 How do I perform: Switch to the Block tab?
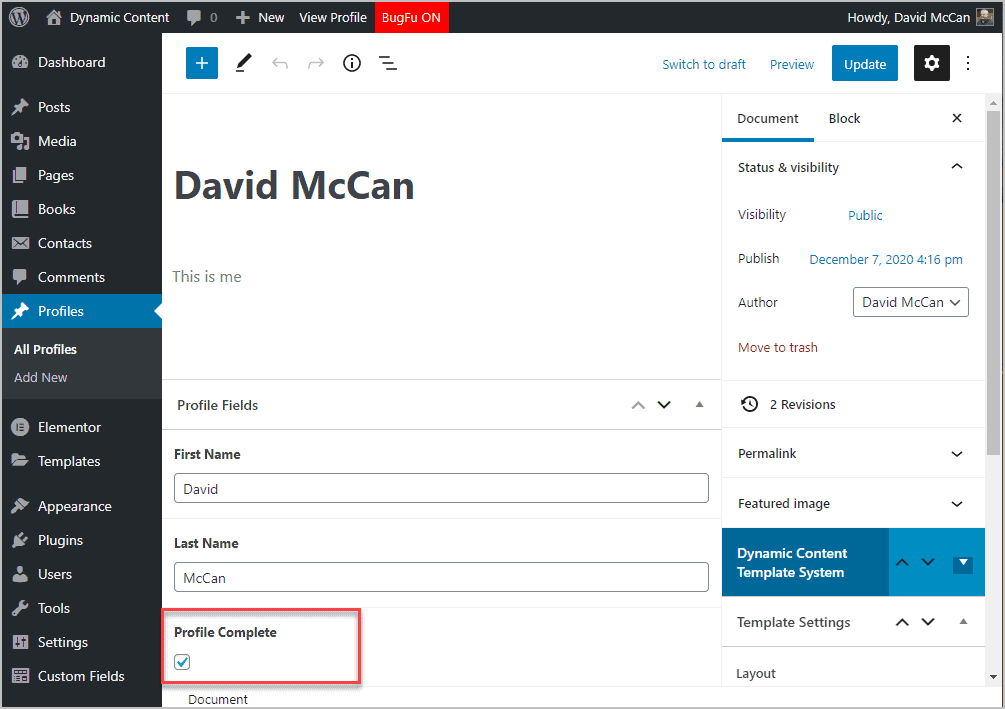click(844, 119)
